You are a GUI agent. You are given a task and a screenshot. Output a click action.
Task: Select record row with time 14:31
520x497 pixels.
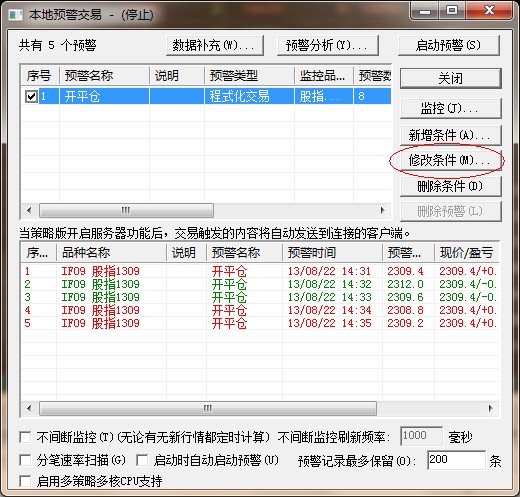(260, 271)
